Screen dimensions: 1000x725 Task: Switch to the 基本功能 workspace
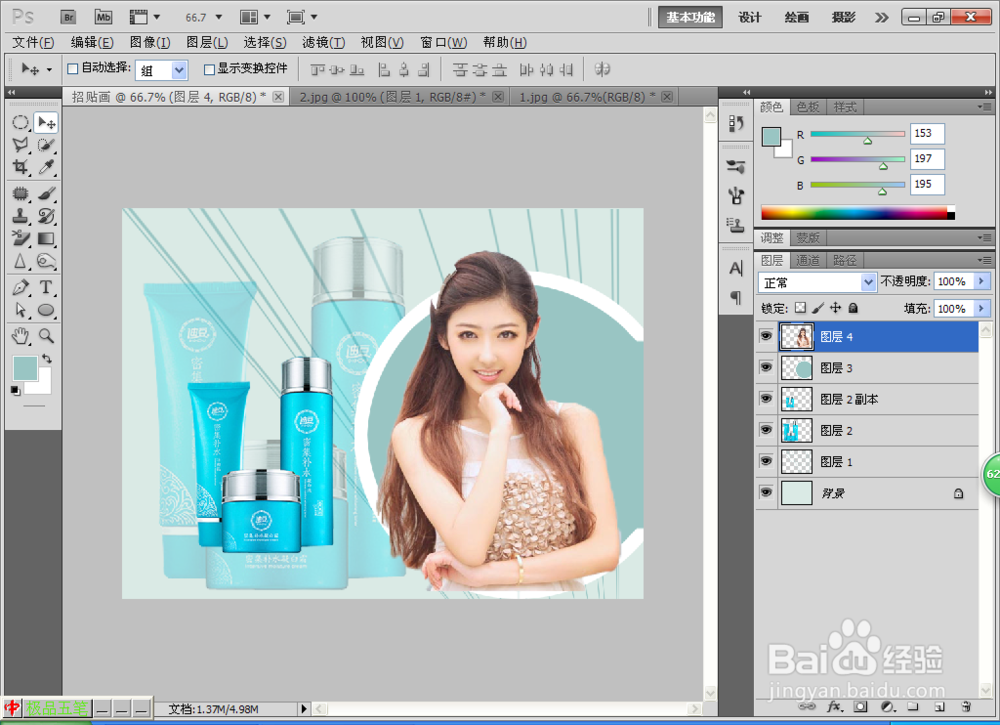point(690,17)
